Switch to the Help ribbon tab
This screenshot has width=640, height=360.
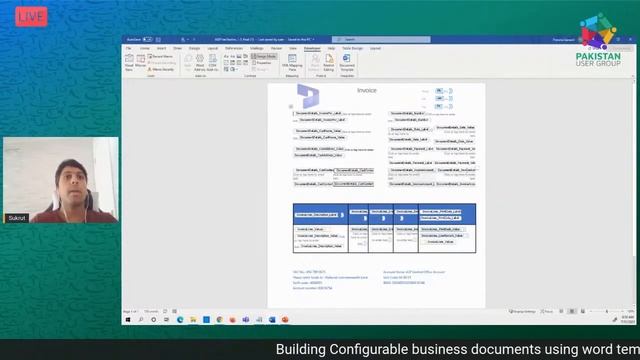[x=331, y=48]
